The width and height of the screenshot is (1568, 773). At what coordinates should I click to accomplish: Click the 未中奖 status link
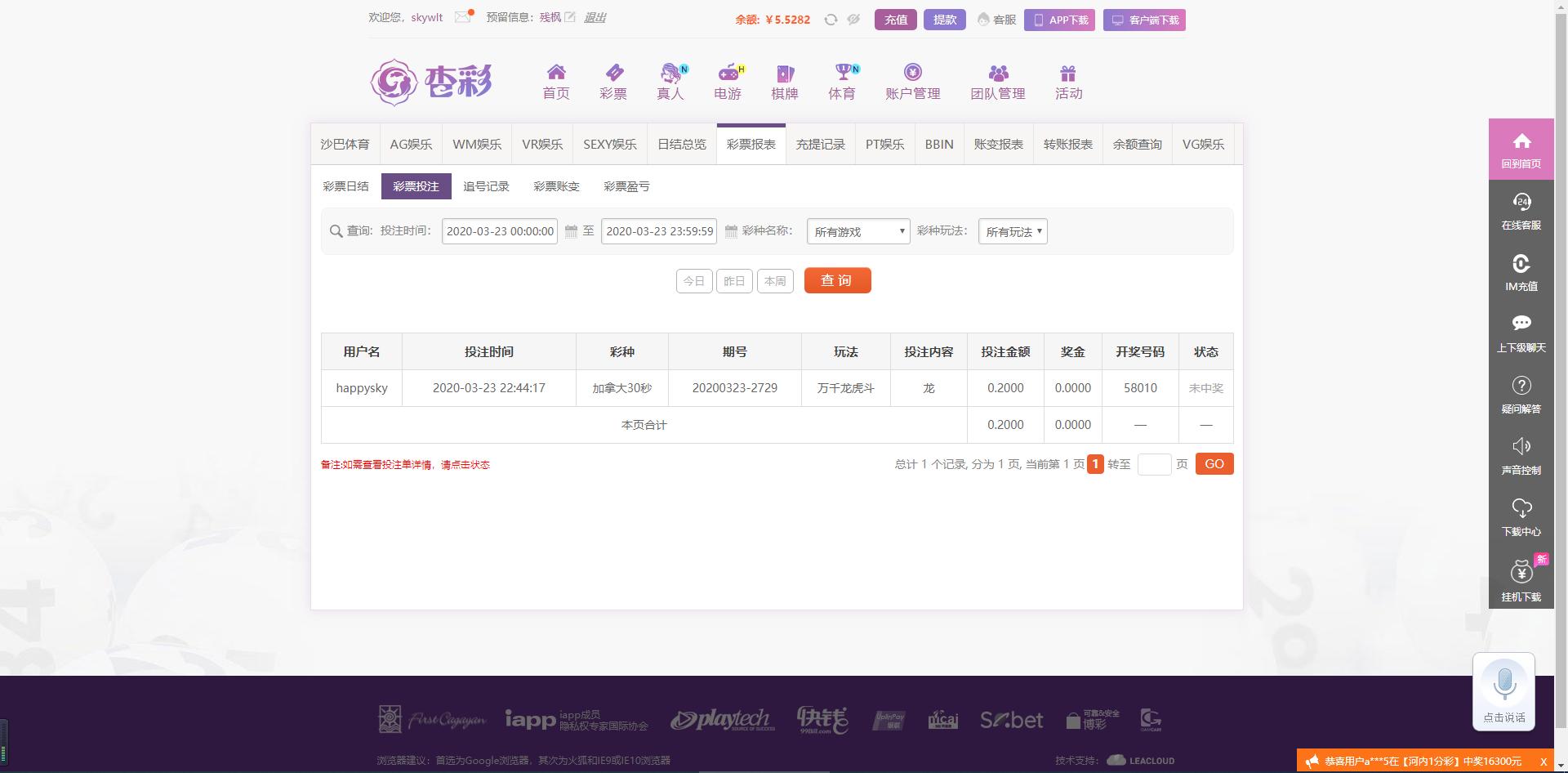pos(1205,388)
